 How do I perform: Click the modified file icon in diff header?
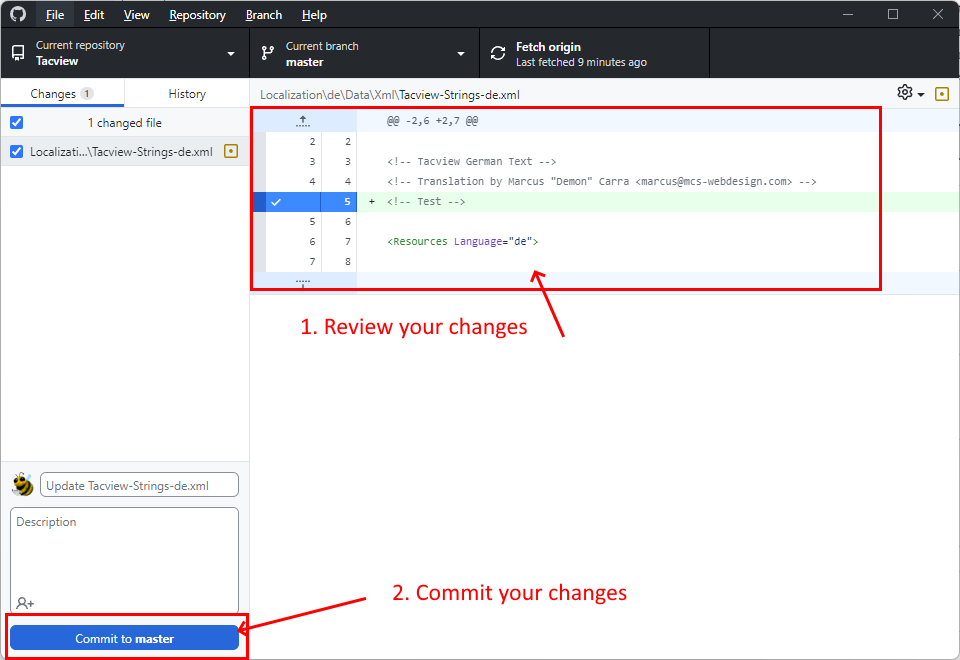942,94
